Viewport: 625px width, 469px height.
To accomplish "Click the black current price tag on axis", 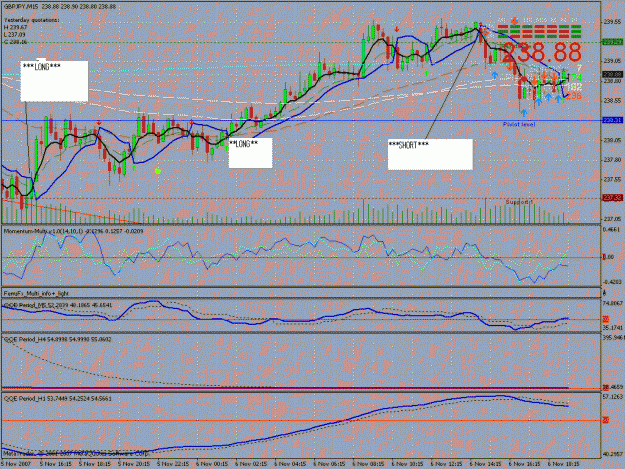I will pyautogui.click(x=612, y=75).
